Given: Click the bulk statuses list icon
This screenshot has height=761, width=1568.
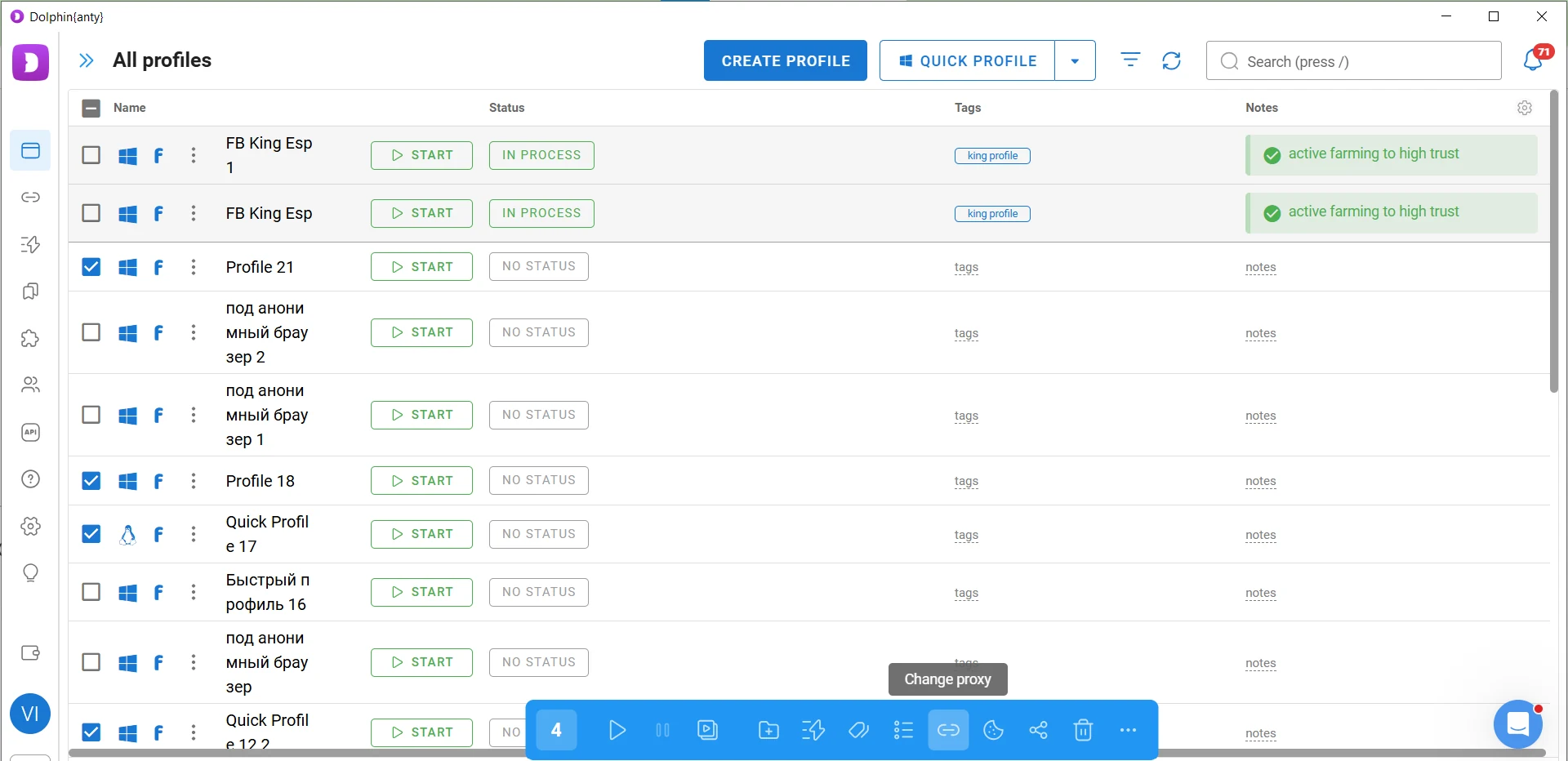Looking at the screenshot, I should pyautogui.click(x=903, y=730).
